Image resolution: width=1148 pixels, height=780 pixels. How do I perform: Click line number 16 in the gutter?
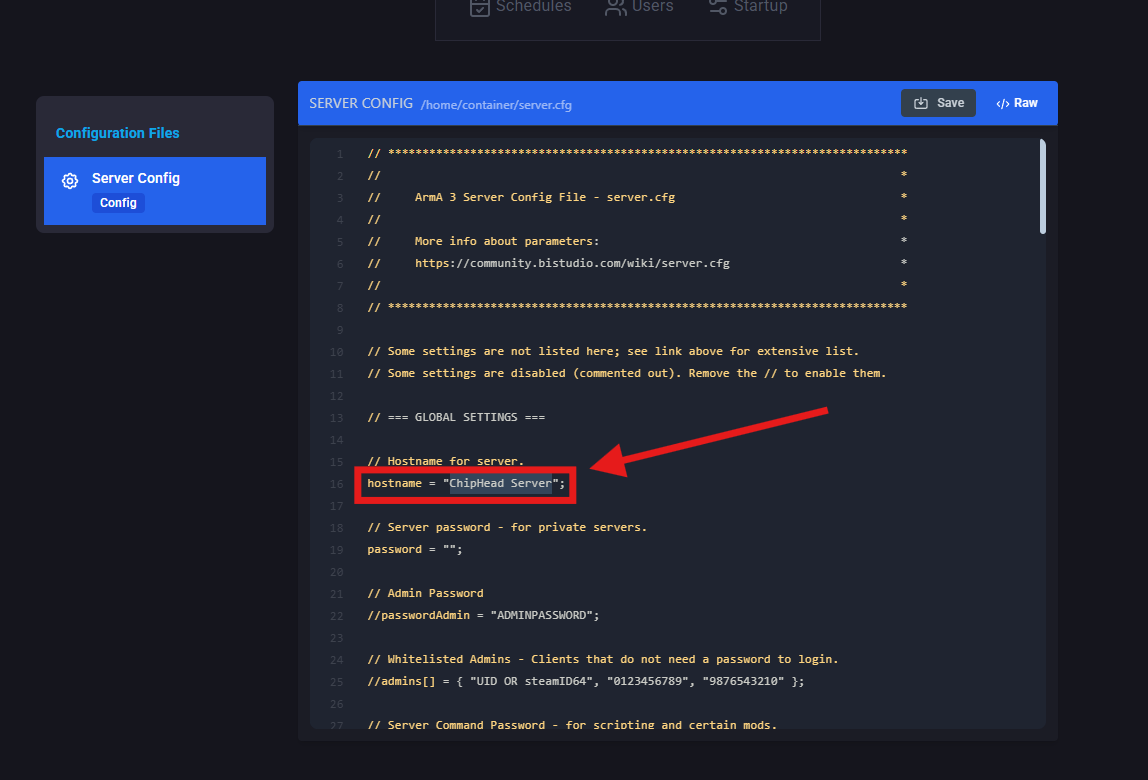coord(336,484)
